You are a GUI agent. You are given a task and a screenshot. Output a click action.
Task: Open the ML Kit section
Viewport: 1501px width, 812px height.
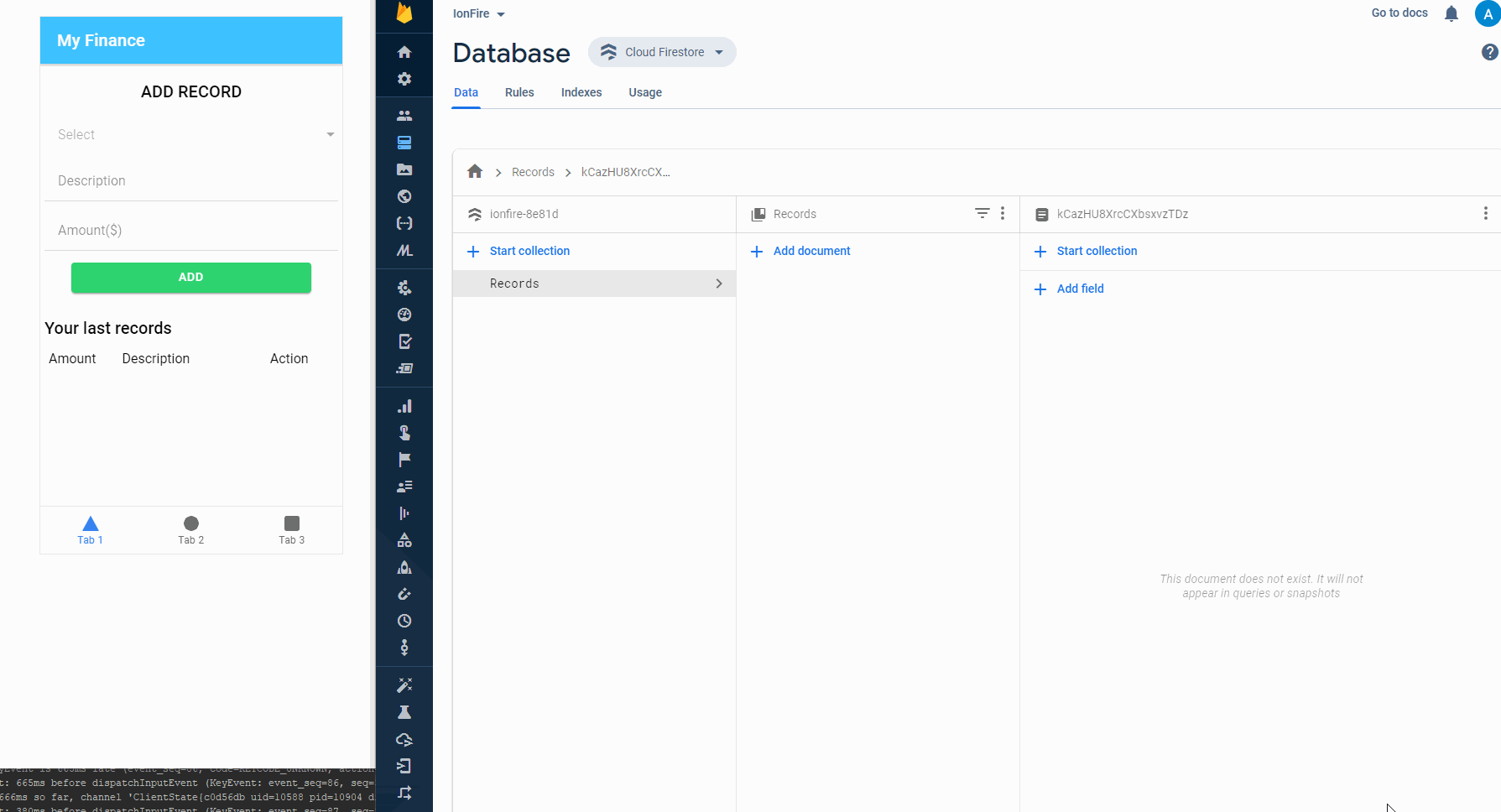(x=404, y=250)
